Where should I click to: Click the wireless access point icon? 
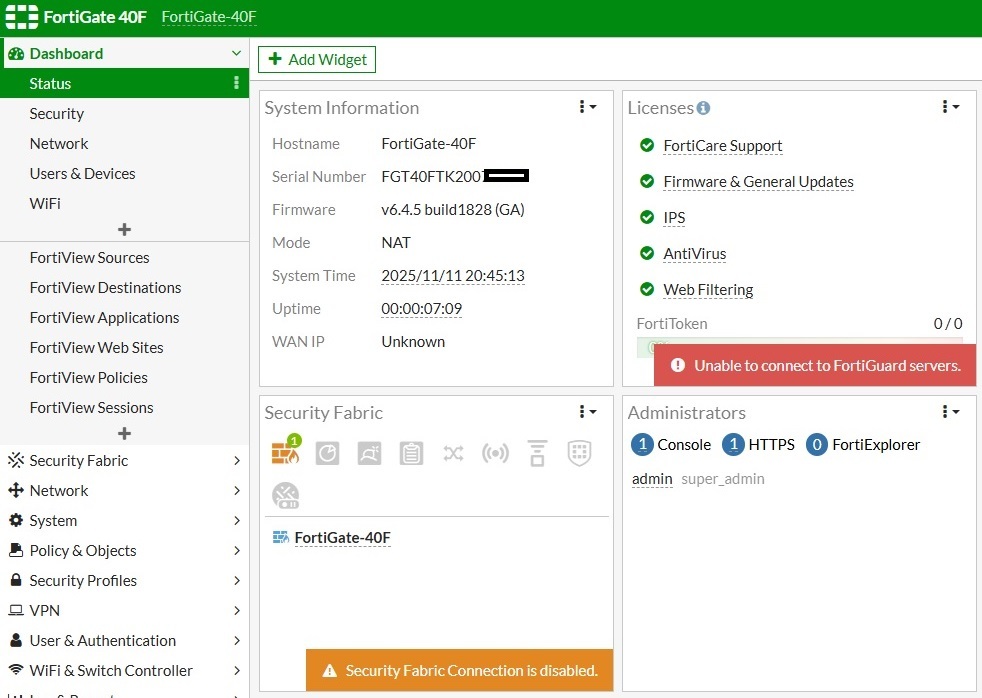click(x=495, y=454)
